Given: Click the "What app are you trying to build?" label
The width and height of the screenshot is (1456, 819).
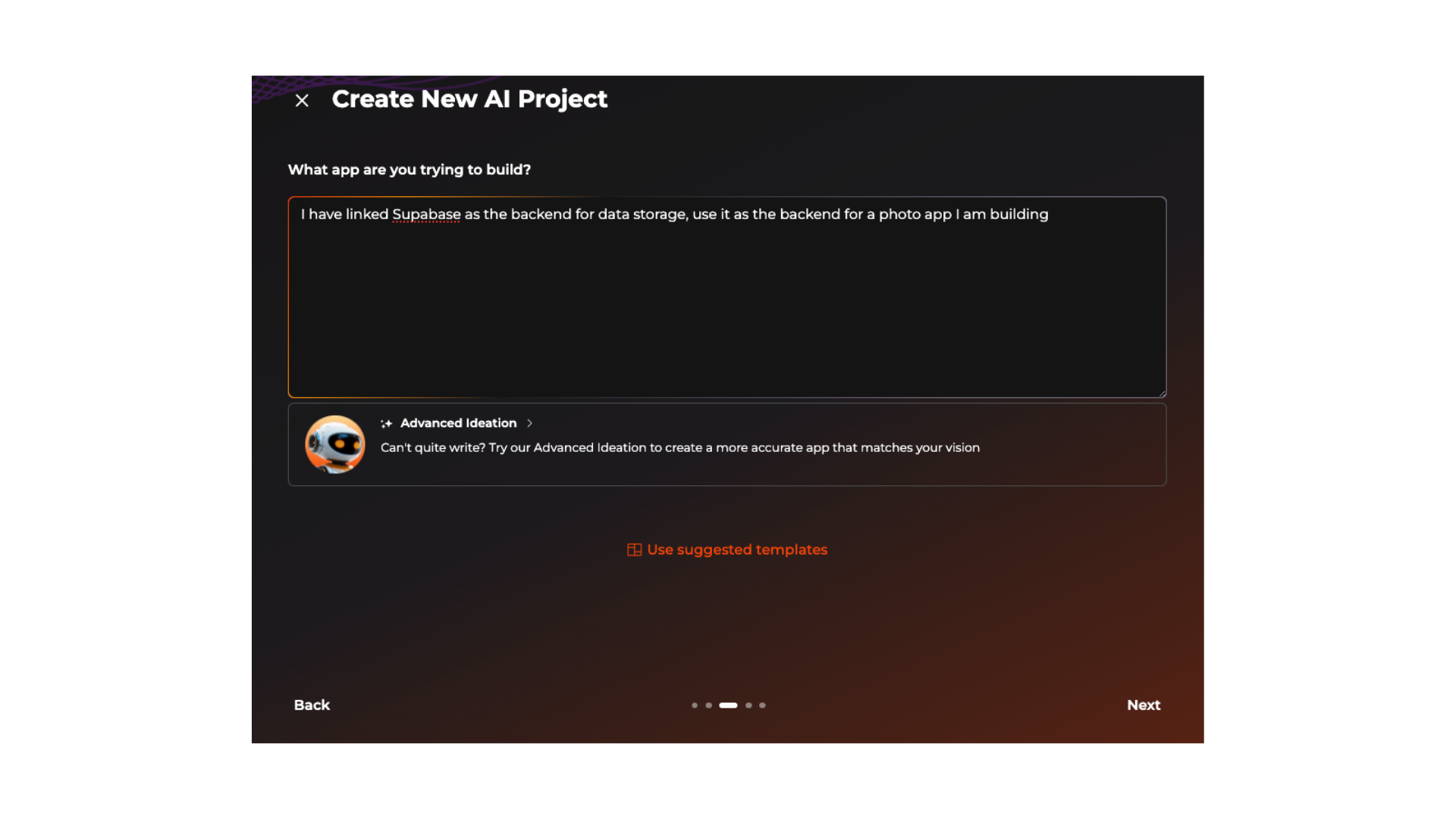Looking at the screenshot, I should click(409, 170).
